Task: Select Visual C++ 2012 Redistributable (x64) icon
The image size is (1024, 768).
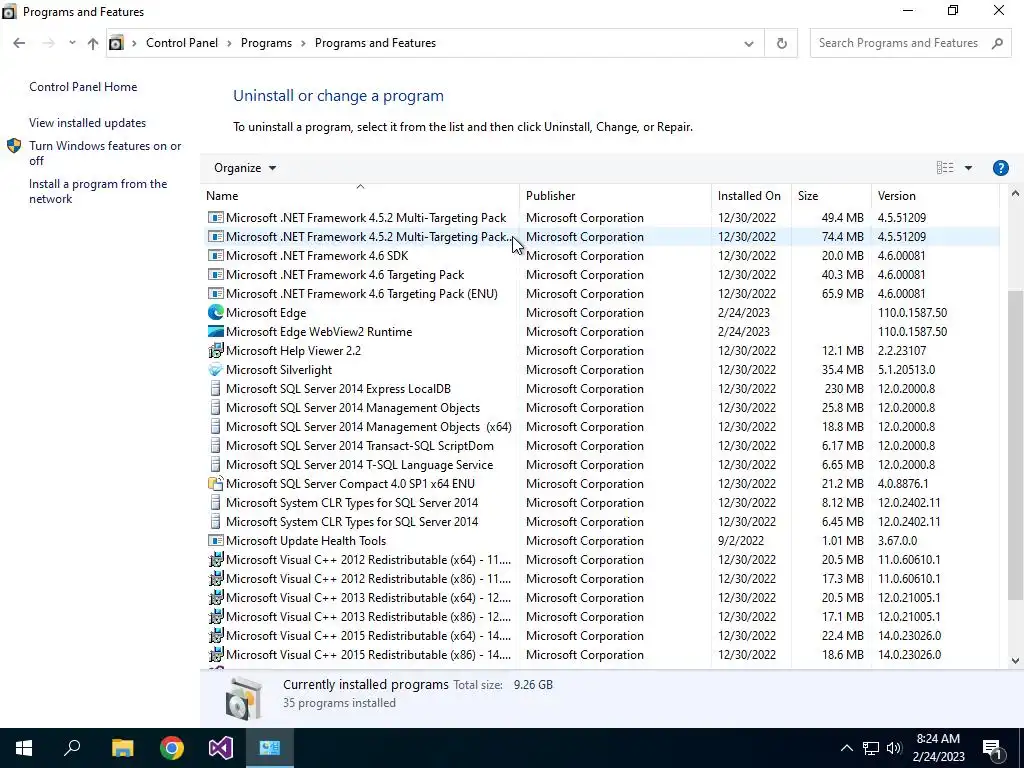Action: tap(216, 560)
